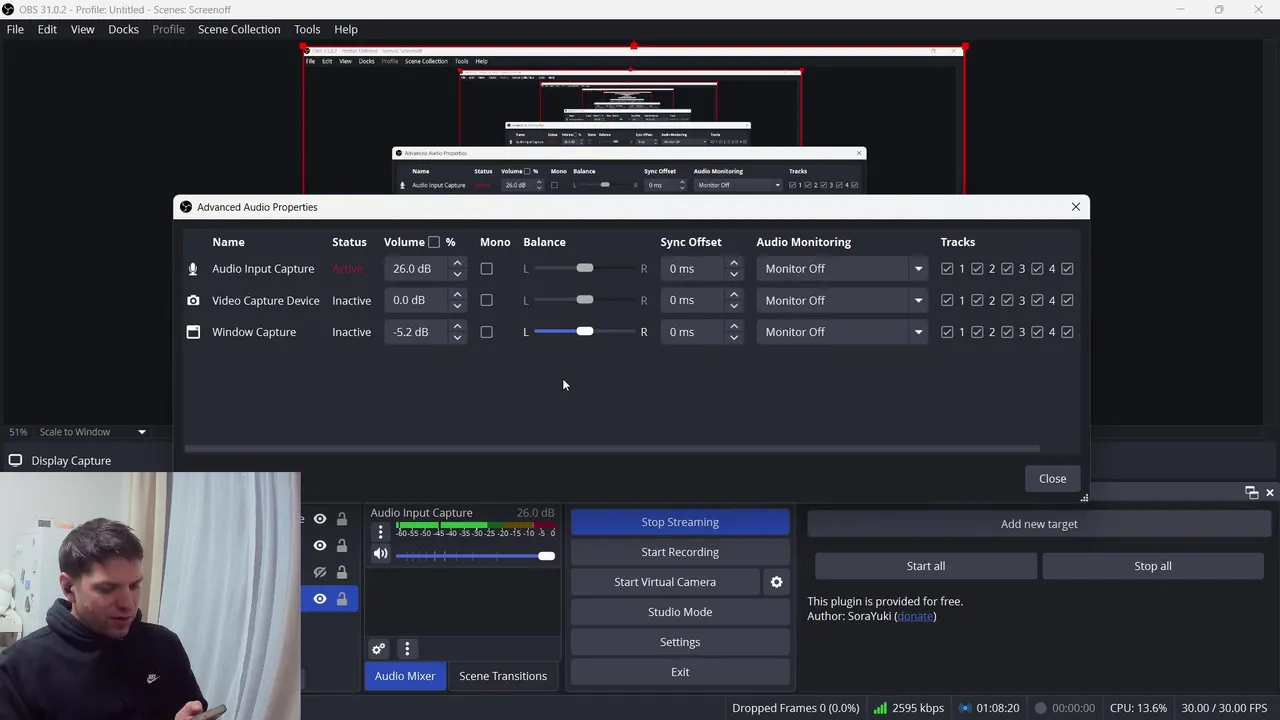The height and width of the screenshot is (720, 1280).
Task: Uncheck track 2 for Video Capture Device
Action: [977, 300]
